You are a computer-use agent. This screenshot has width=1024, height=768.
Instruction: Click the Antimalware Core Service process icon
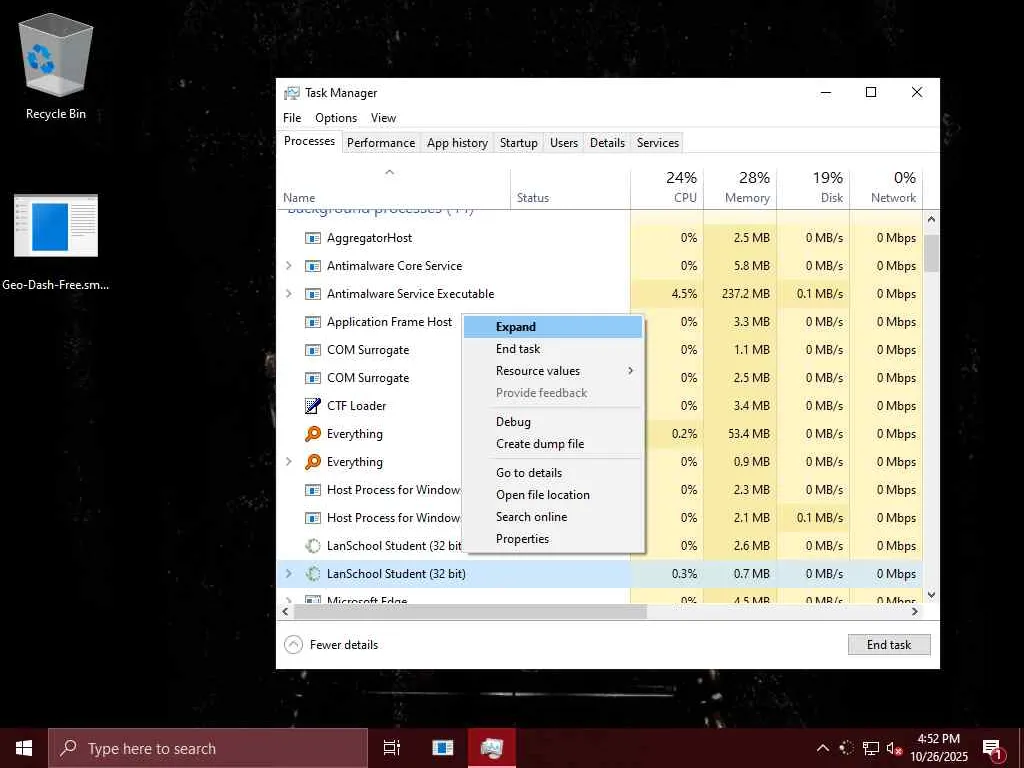313,266
